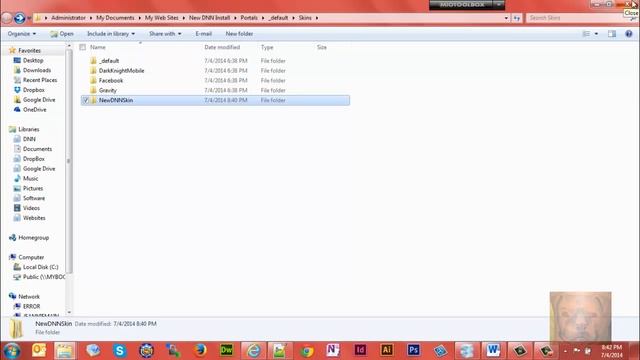This screenshot has width=640, height=360.
Task: Open Google Chrome taskbar icon
Action: 307,351
